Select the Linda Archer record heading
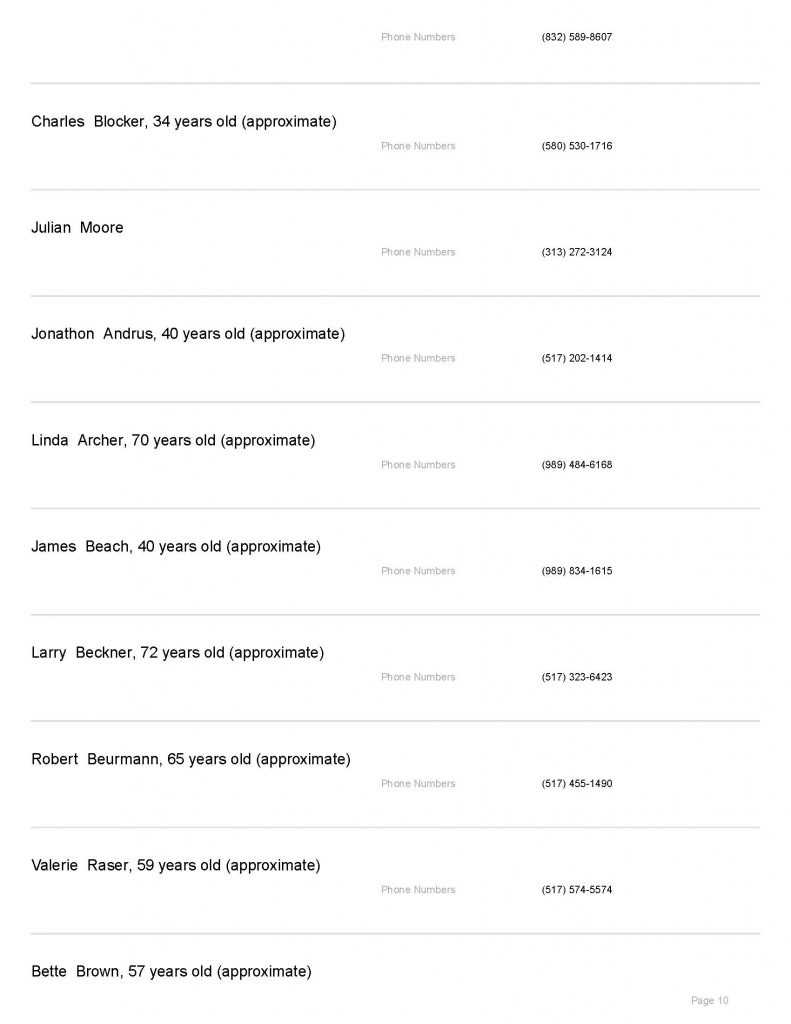This screenshot has height=1024, width=791. coord(173,440)
